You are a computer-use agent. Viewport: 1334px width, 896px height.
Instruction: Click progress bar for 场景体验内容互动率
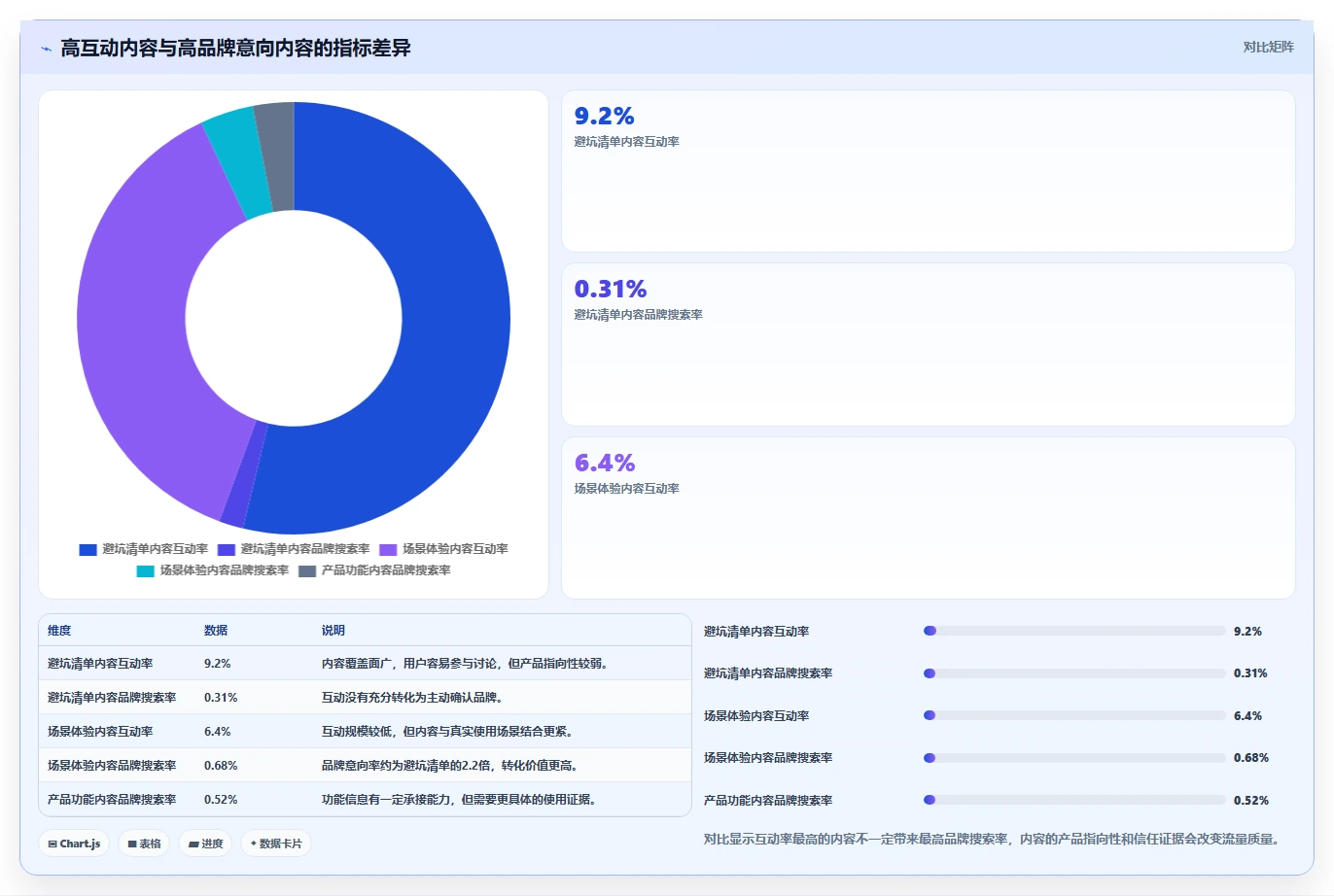point(1074,715)
